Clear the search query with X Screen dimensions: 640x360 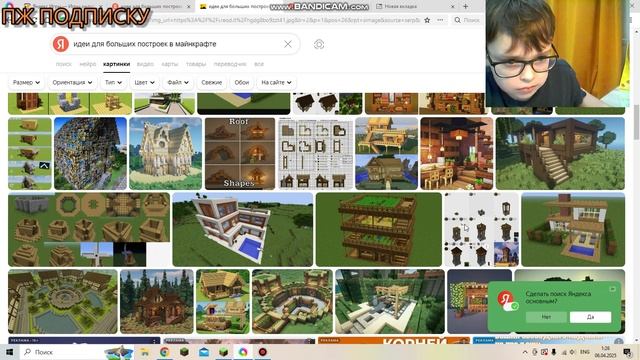coord(288,44)
